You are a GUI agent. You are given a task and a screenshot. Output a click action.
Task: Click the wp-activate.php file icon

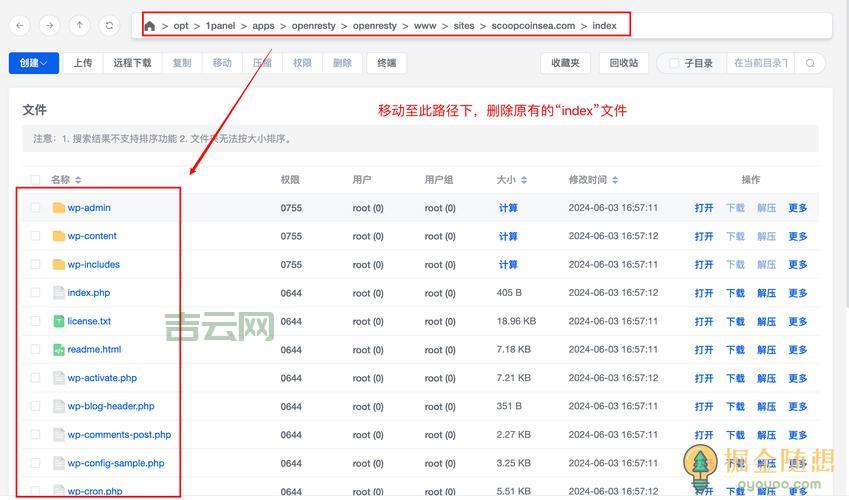pyautogui.click(x=58, y=378)
